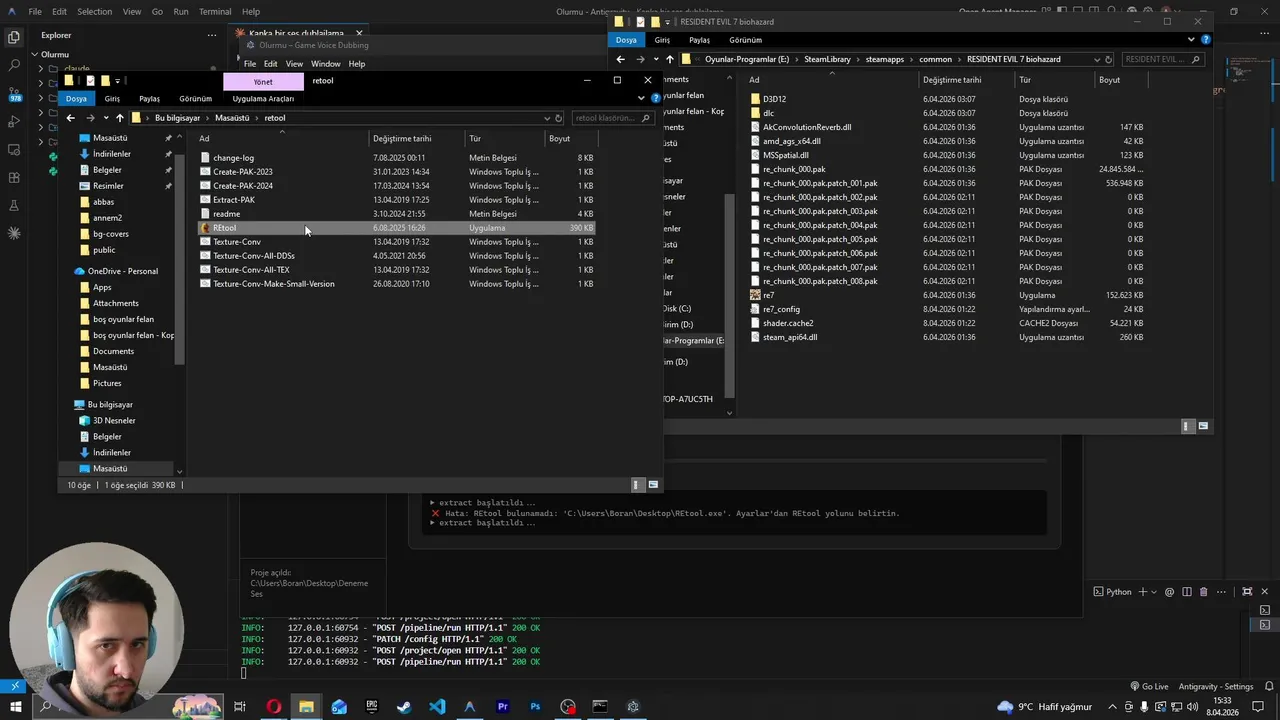Focus the RESIDENT EVIL 7 search box
Screen dimensions: 1280x720
[x=1161, y=59]
